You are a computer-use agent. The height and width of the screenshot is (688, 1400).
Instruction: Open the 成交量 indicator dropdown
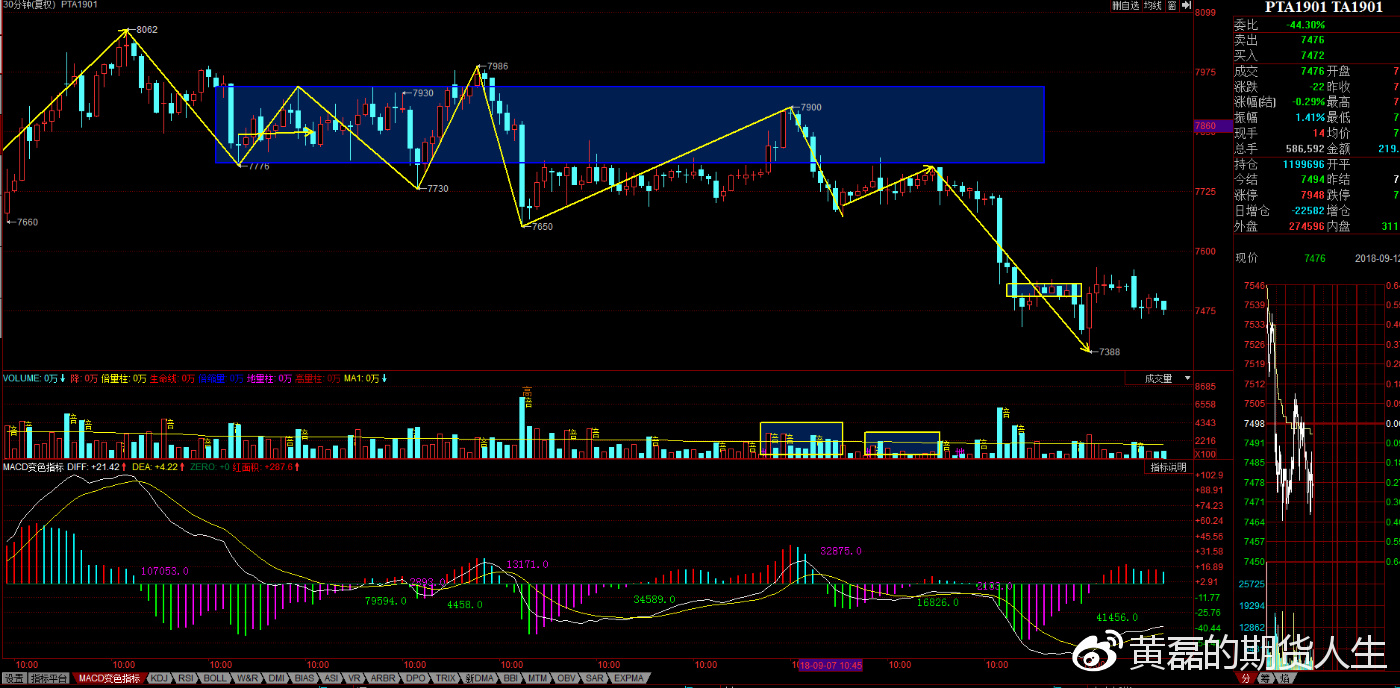point(1159,379)
